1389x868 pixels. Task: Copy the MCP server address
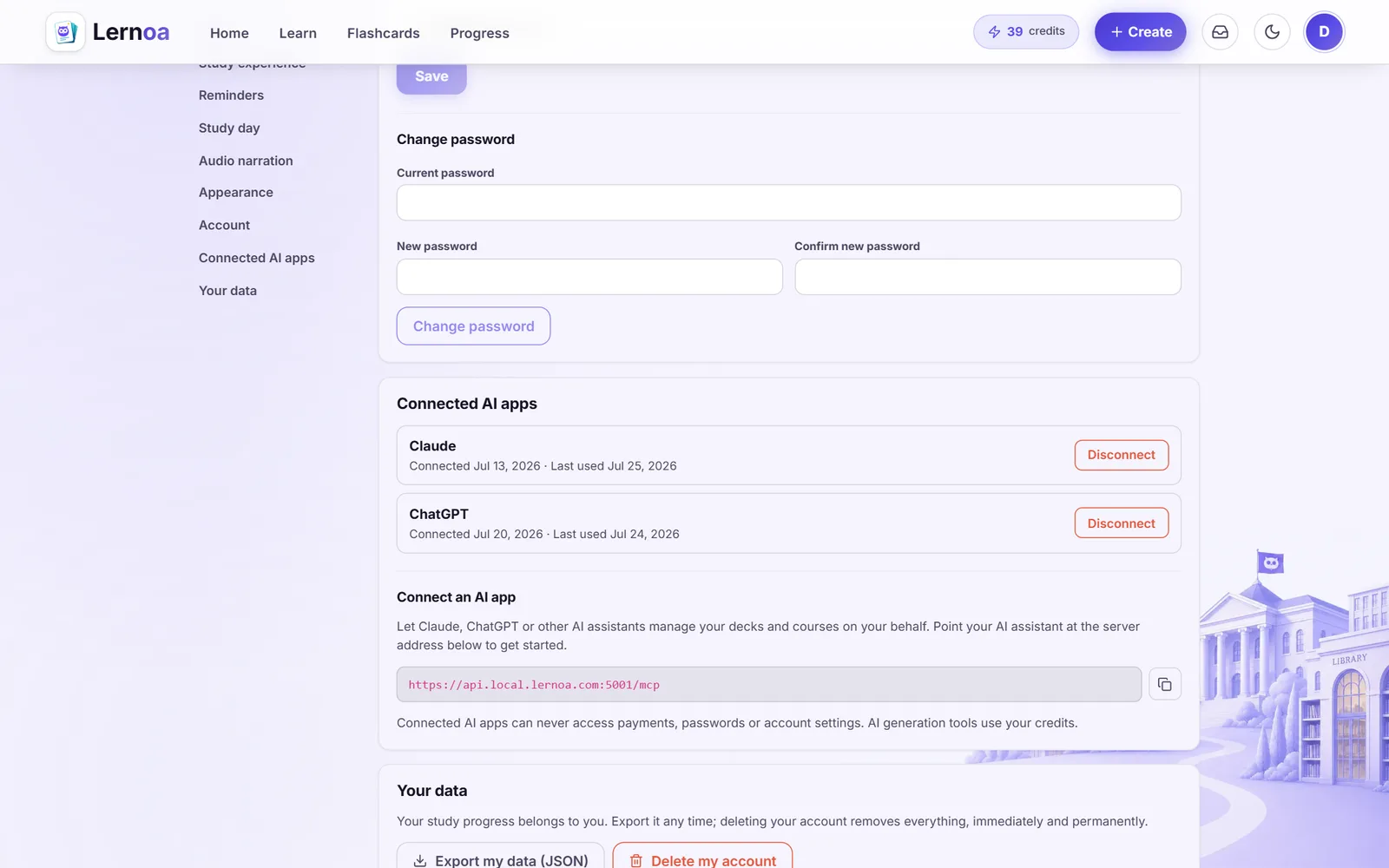coord(1164,684)
